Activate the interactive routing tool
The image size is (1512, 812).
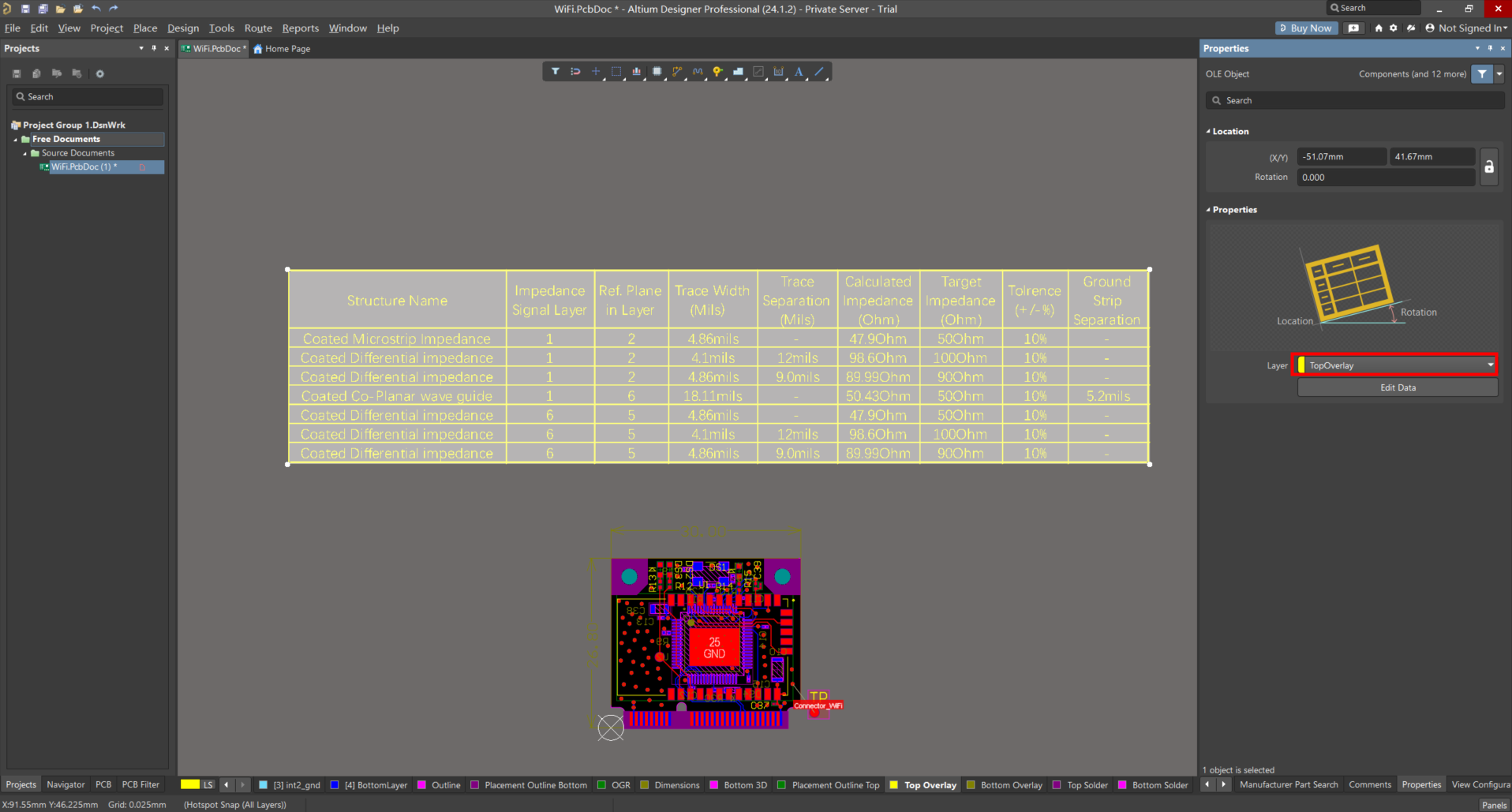pyautogui.click(x=677, y=72)
